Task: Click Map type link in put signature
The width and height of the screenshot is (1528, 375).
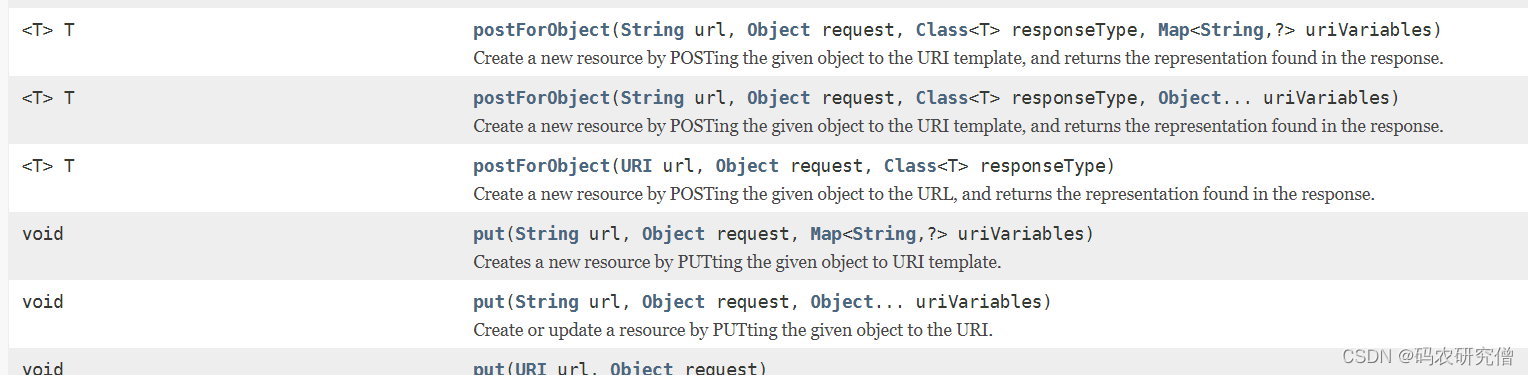Action: pyautogui.click(x=826, y=234)
